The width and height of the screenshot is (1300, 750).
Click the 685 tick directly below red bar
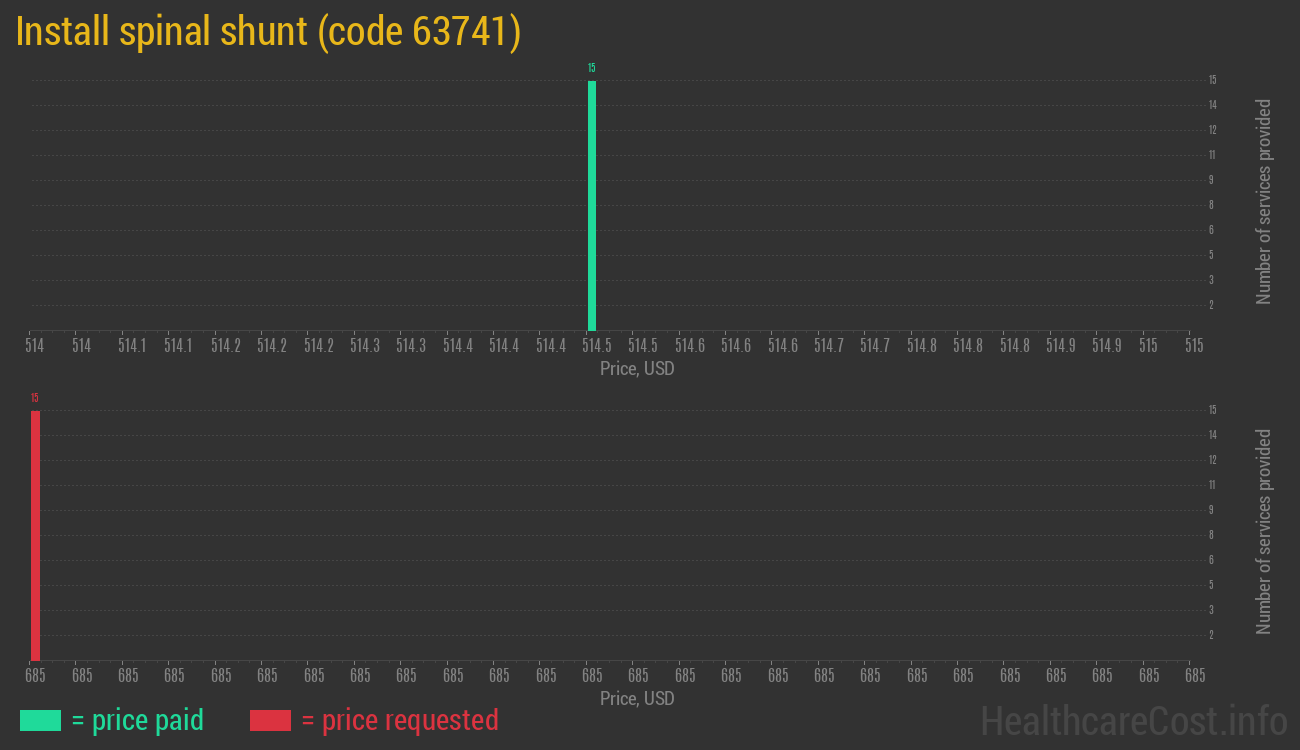click(x=35, y=676)
